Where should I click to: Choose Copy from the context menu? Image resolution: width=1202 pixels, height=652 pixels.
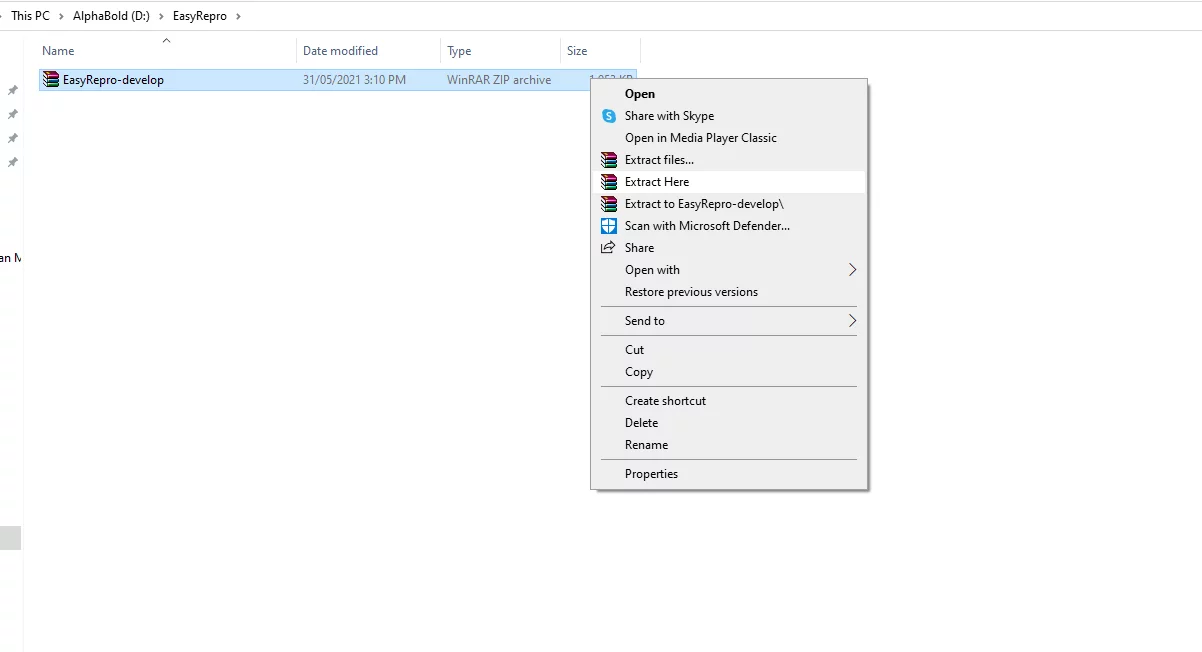click(x=728, y=372)
